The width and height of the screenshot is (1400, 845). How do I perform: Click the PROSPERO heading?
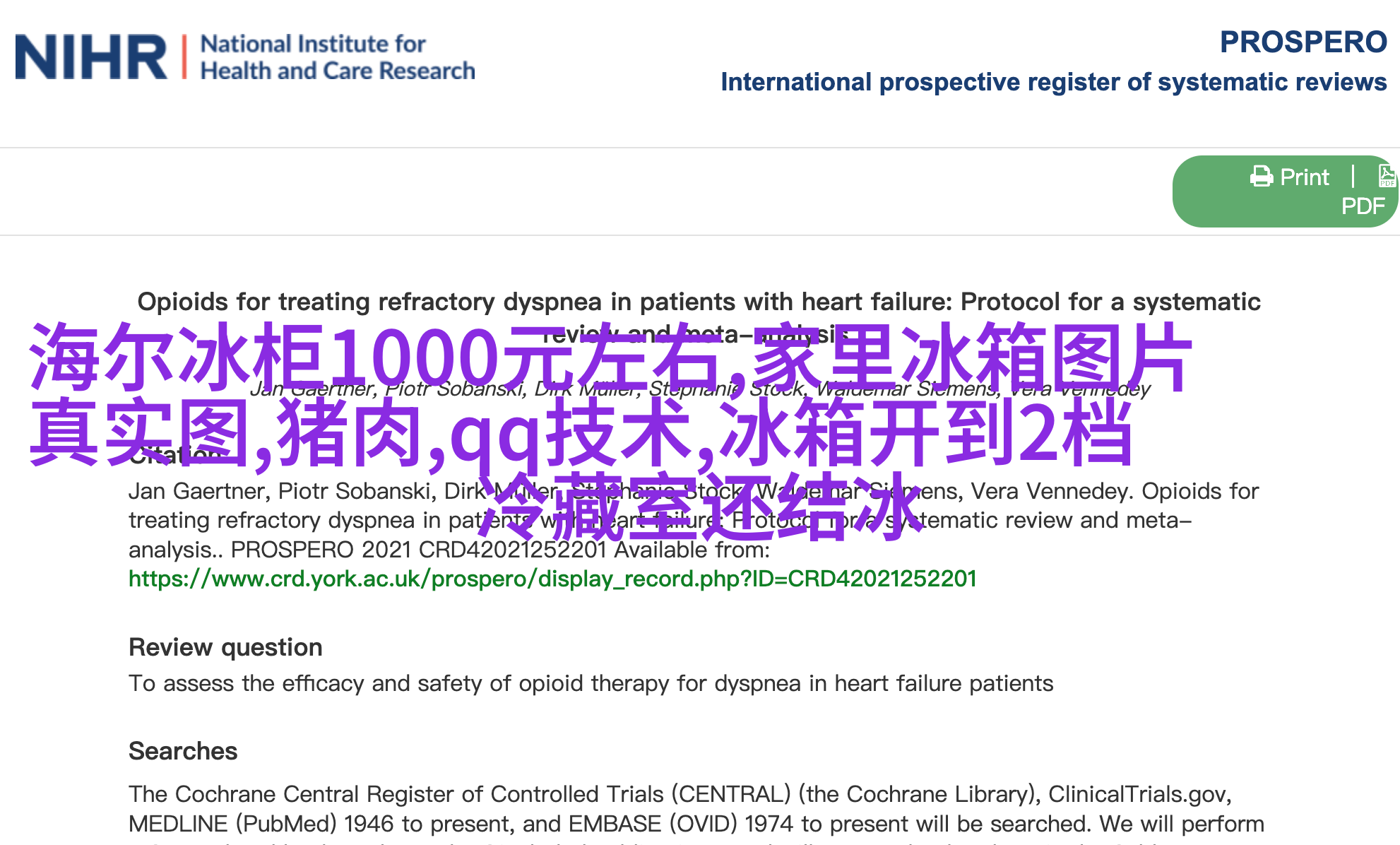point(1303,42)
